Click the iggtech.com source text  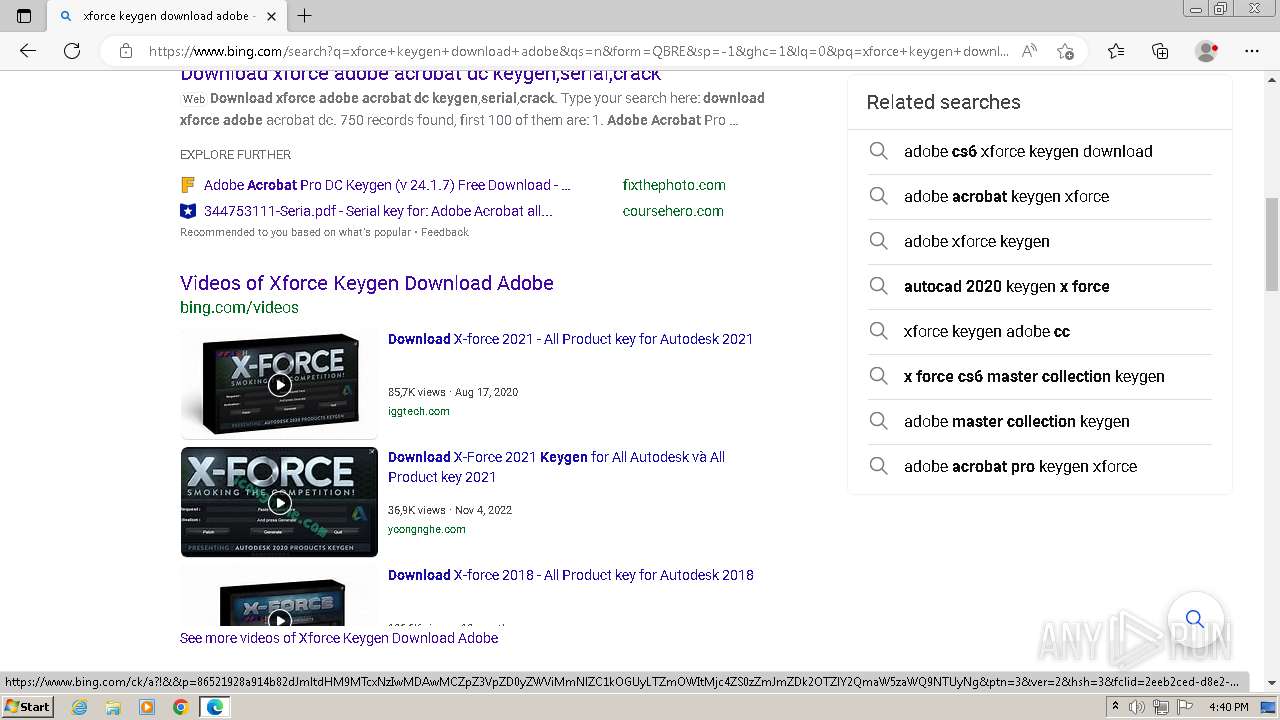point(418,411)
